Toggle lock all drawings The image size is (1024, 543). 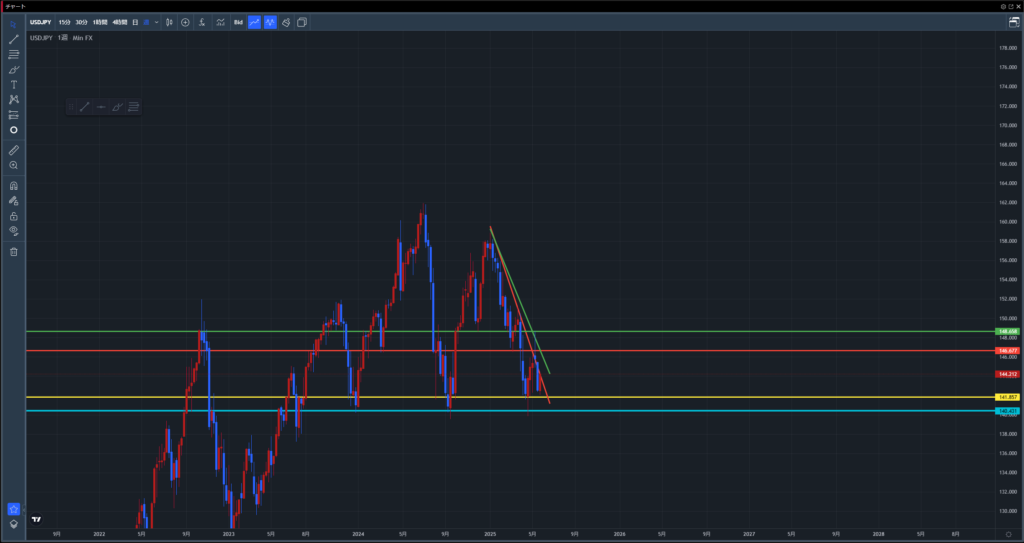[13, 216]
